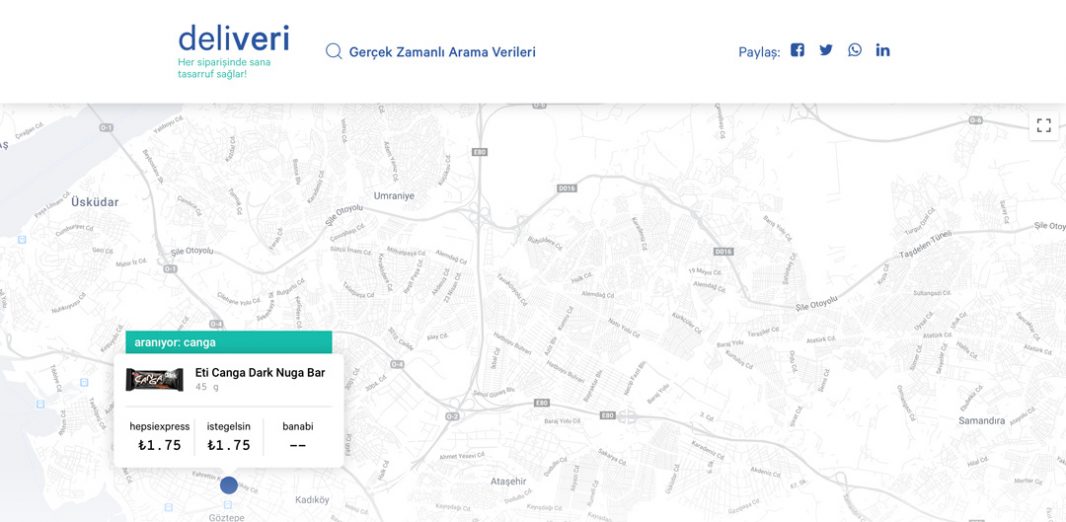Image resolution: width=1066 pixels, height=522 pixels.
Task: Click the blue map location marker
Action: point(229,485)
